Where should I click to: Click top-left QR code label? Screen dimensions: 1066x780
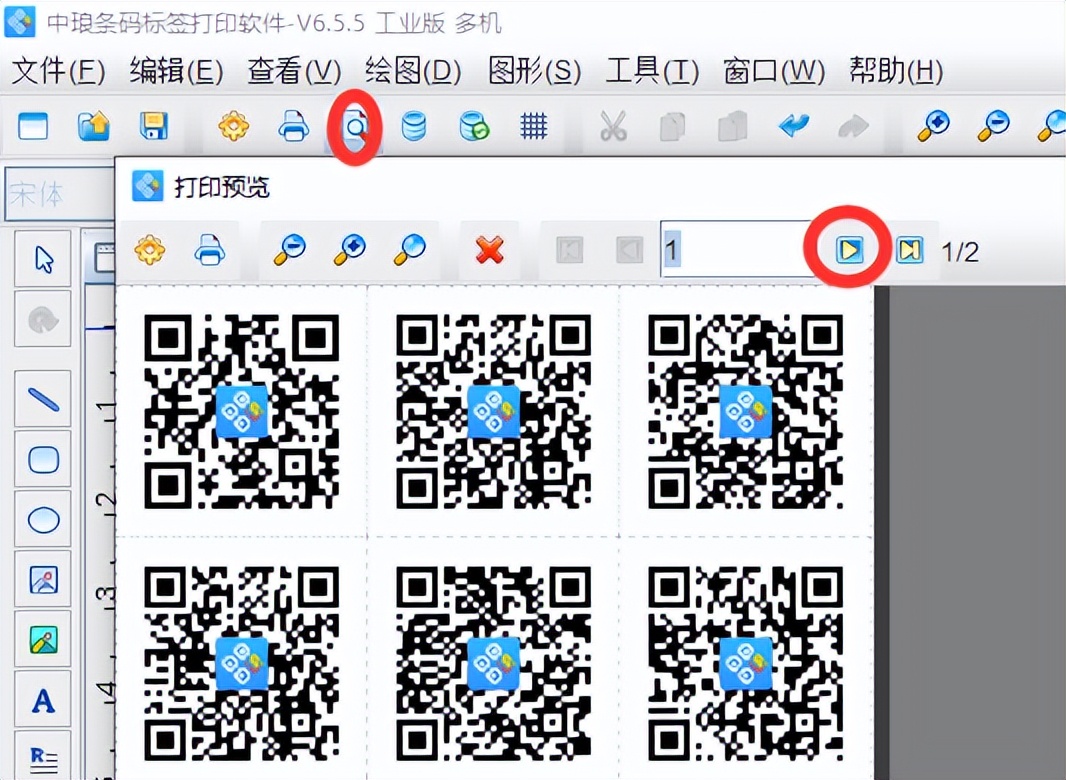(242, 411)
